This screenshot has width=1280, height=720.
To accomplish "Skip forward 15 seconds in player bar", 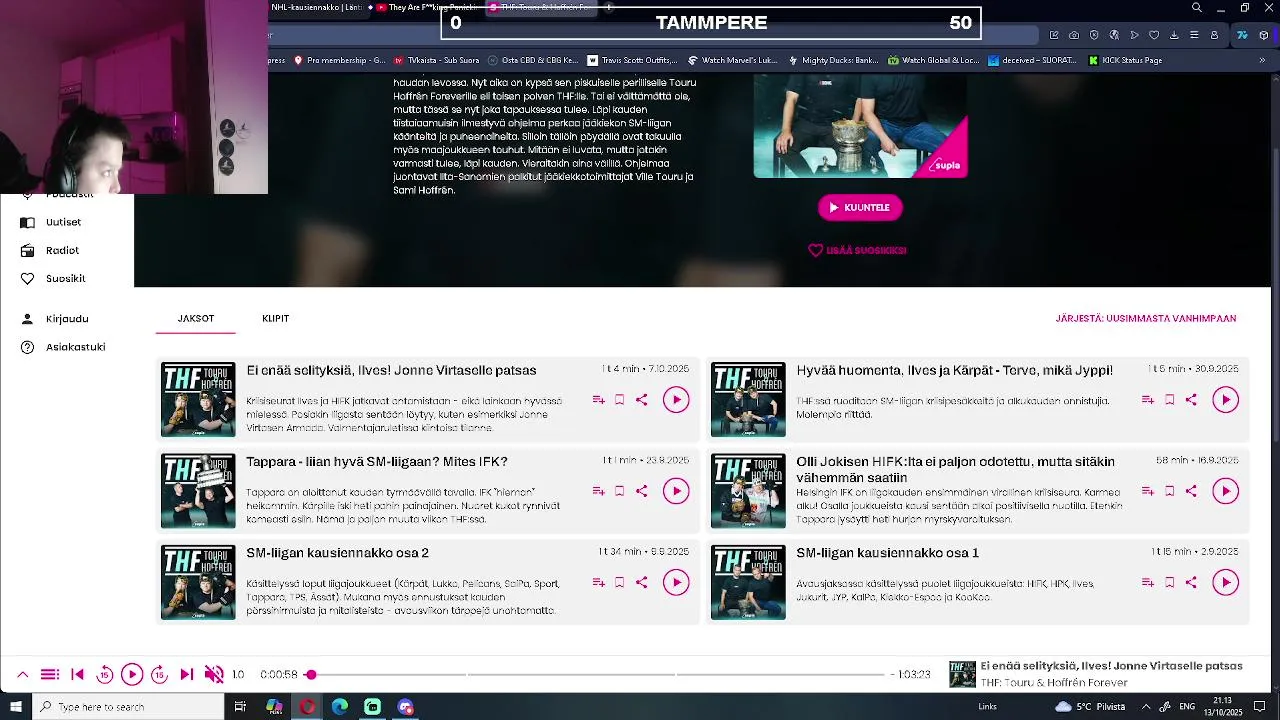I will 159,675.
